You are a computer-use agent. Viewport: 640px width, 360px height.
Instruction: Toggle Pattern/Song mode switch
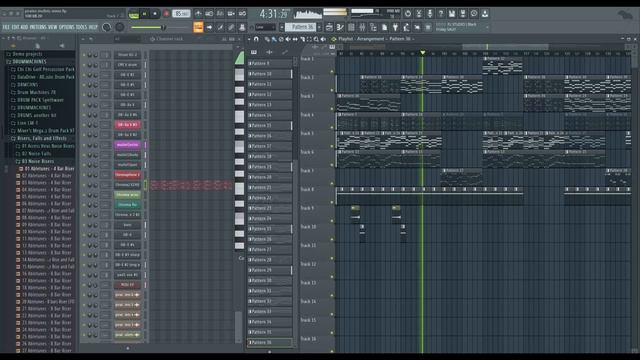[133, 14]
